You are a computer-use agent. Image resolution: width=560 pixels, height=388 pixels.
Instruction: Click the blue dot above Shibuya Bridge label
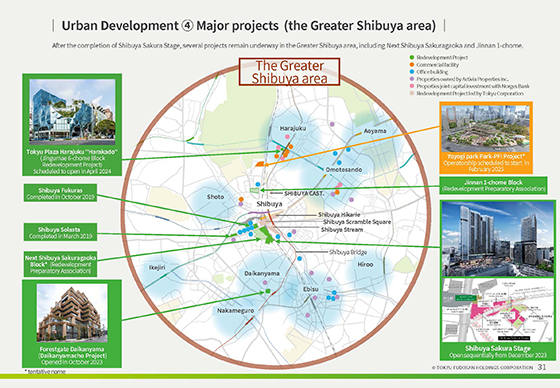pyautogui.click(x=299, y=258)
